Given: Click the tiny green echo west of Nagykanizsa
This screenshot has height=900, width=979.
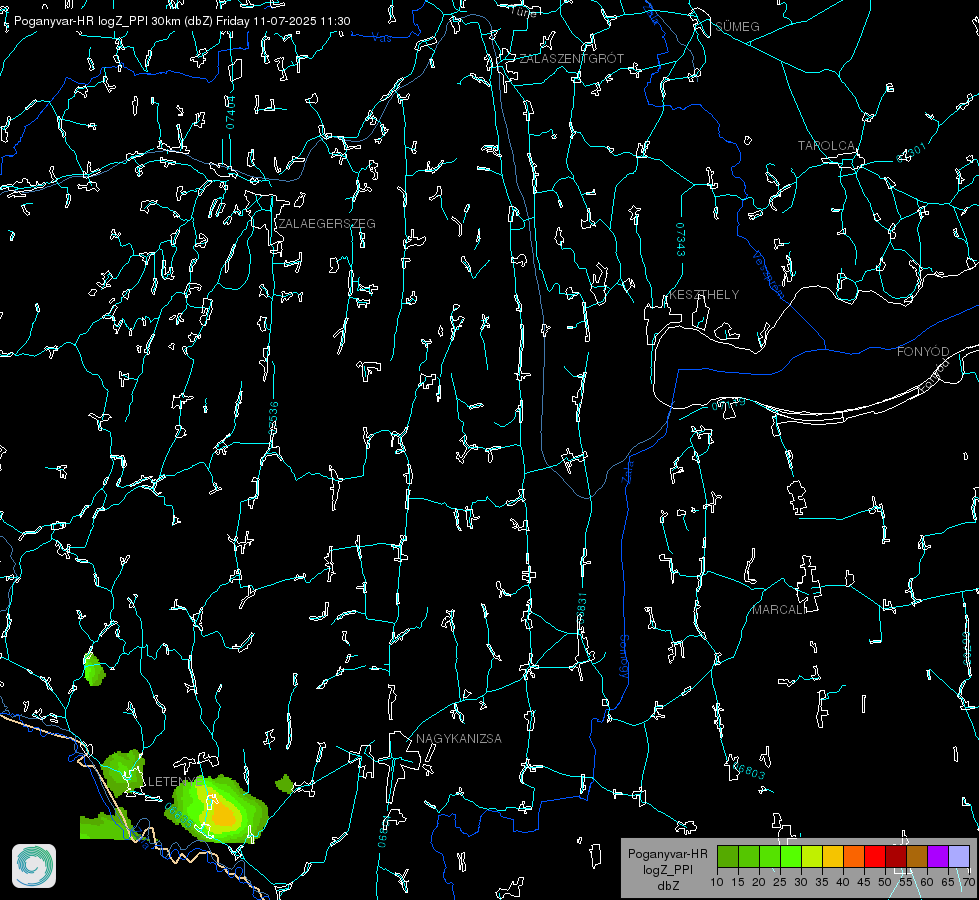Looking at the screenshot, I should point(285,784).
